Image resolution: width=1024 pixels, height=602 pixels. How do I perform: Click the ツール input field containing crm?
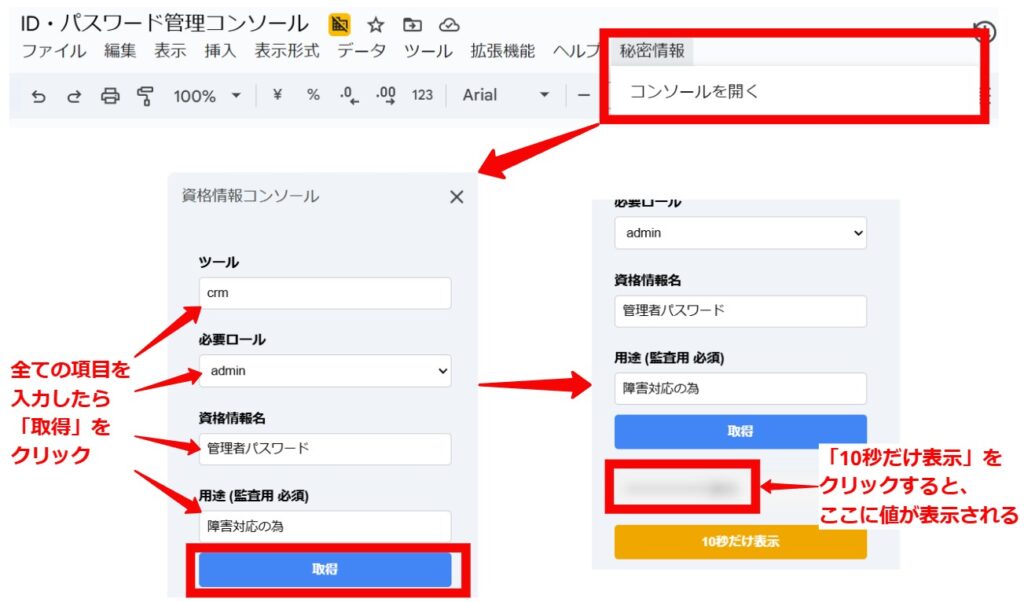click(325, 293)
